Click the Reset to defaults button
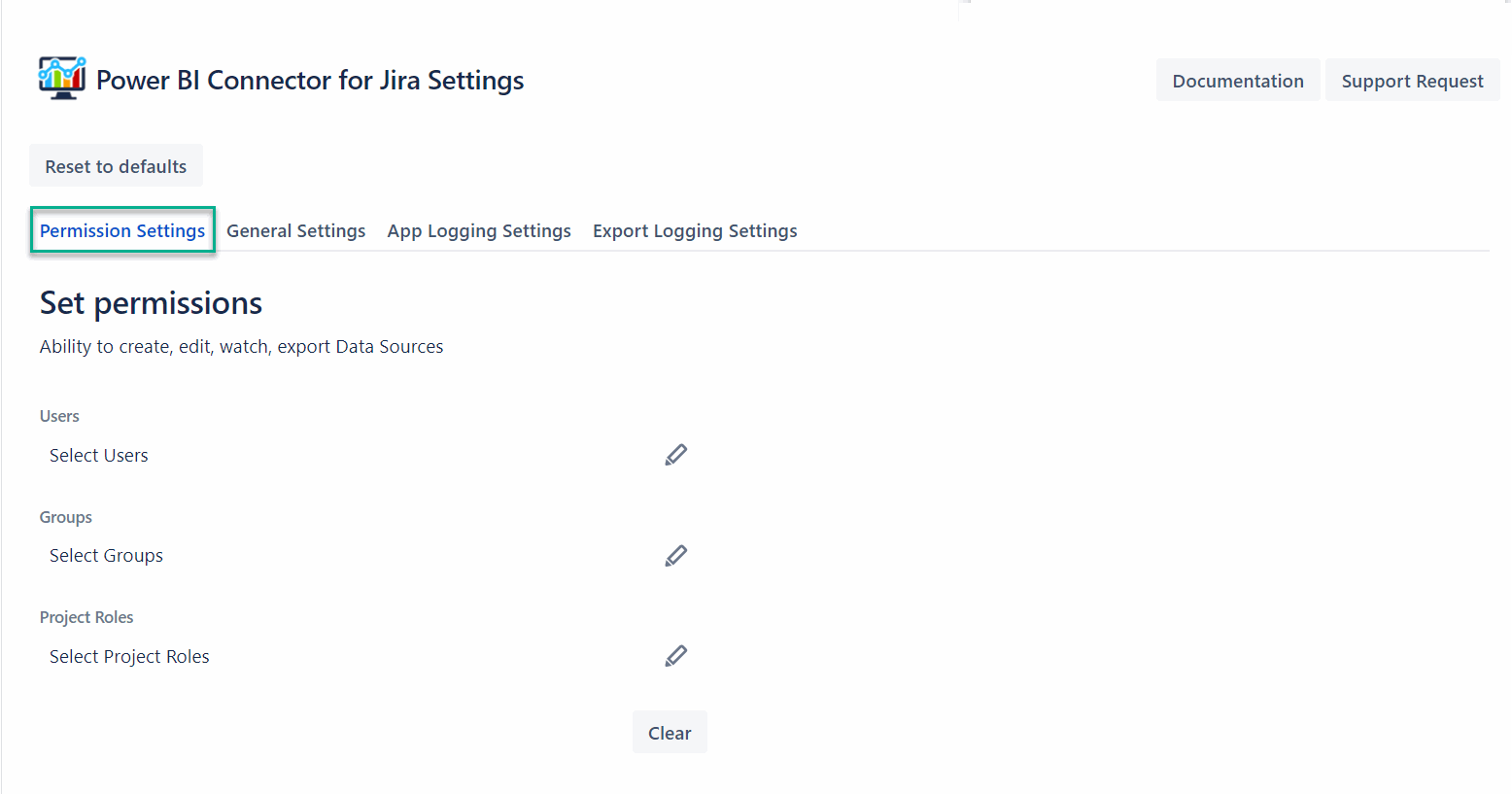Image resolution: width=1512 pixels, height=794 pixels. click(116, 165)
